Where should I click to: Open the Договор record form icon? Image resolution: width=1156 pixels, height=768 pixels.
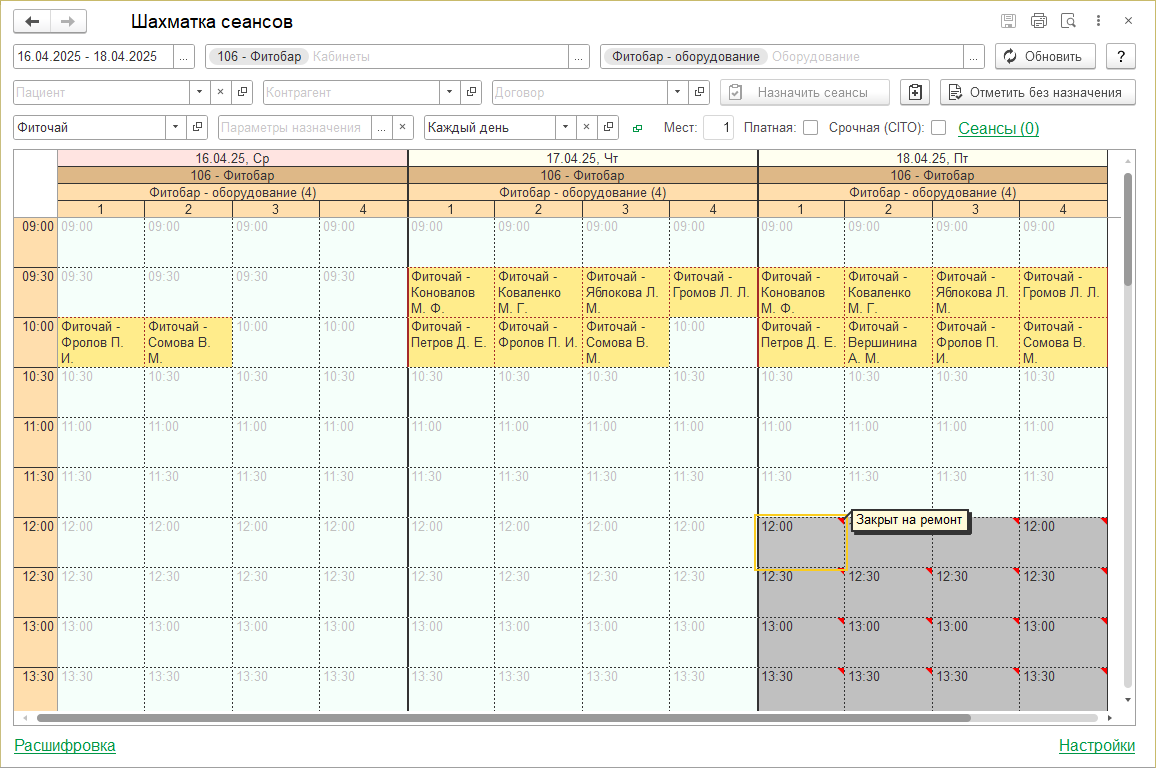point(699,92)
